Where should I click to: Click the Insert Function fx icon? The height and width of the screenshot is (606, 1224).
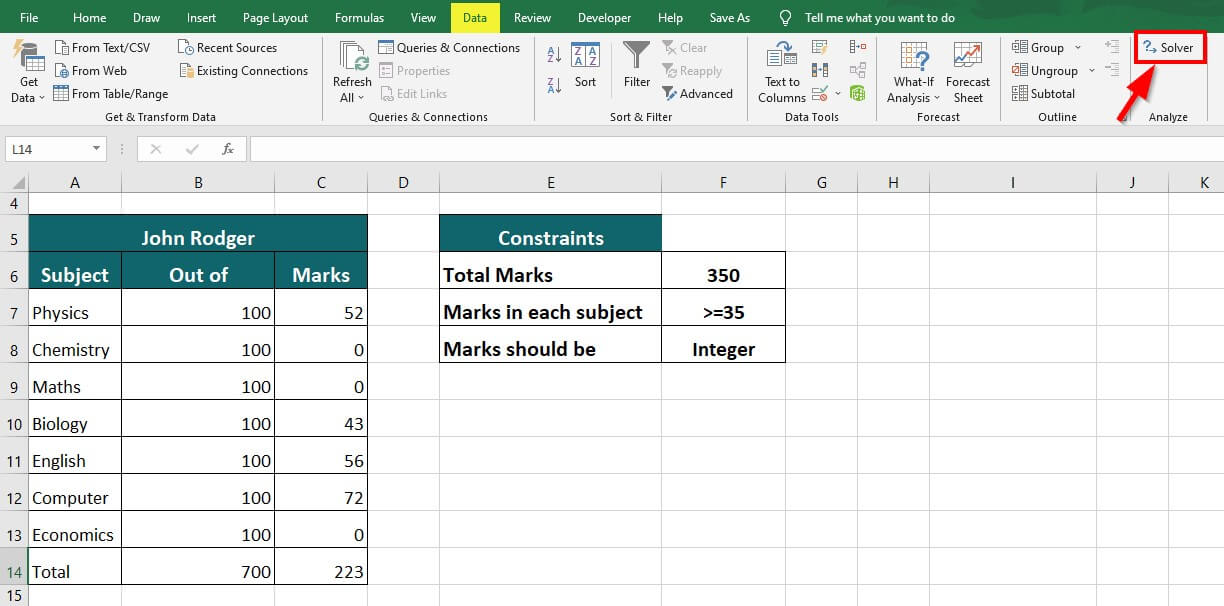click(228, 149)
